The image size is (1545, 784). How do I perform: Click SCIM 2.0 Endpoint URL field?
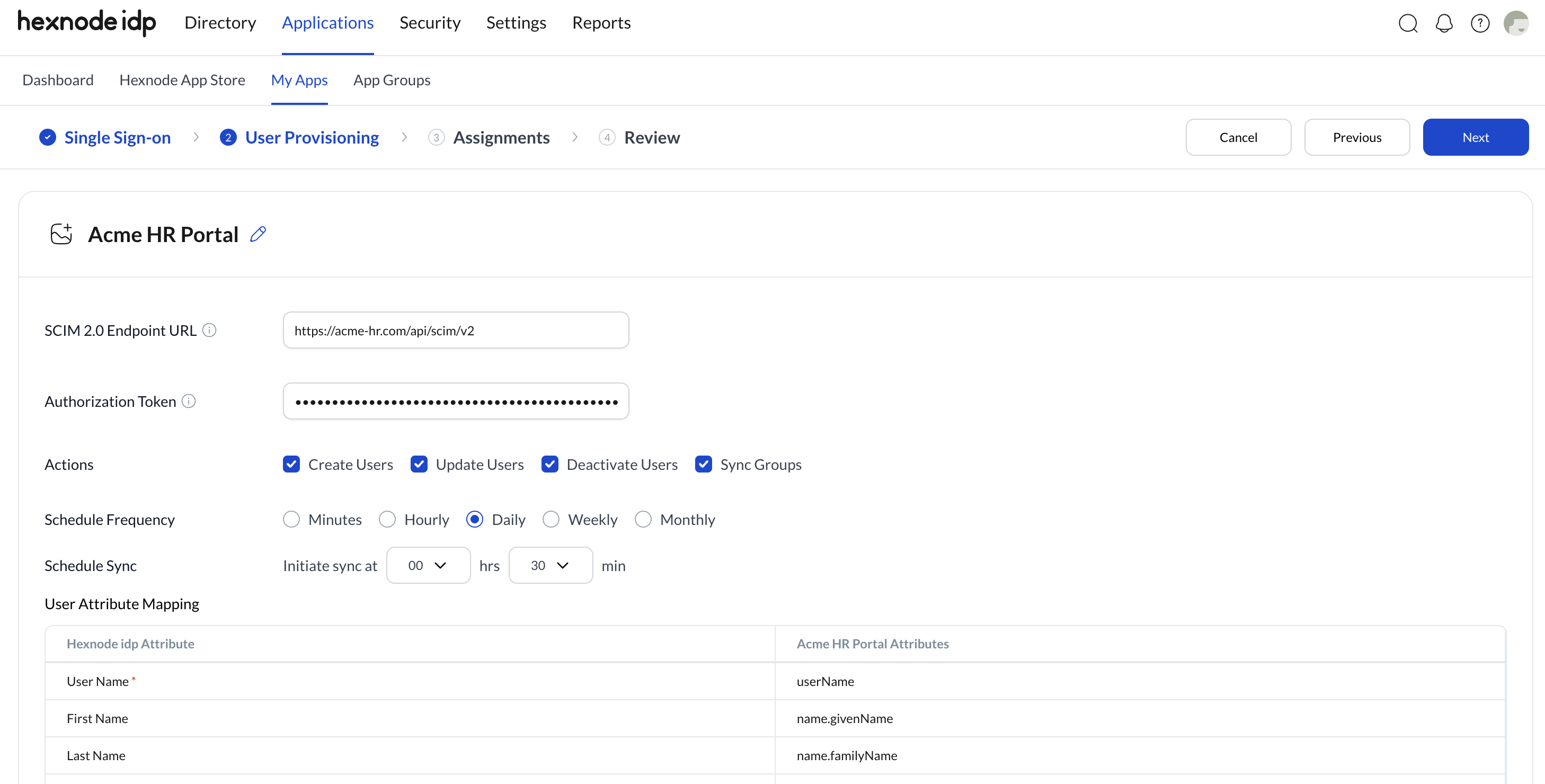456,330
